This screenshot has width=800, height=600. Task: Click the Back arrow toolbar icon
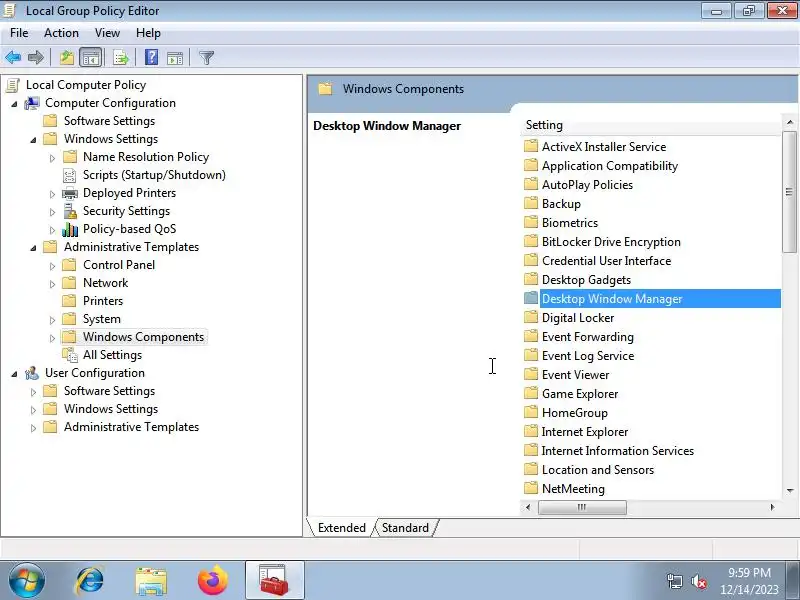point(13,58)
